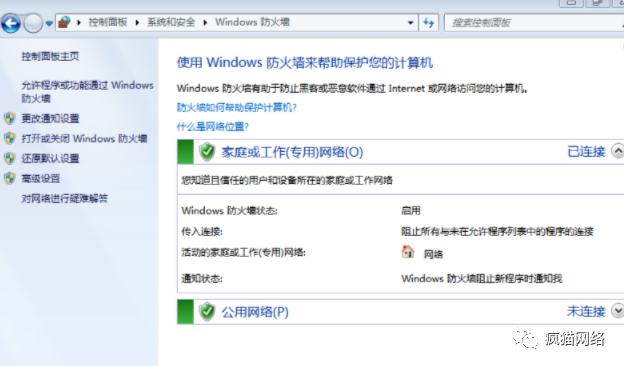Click 未连接 status text
This screenshot has height=366, width=624.
(586, 311)
